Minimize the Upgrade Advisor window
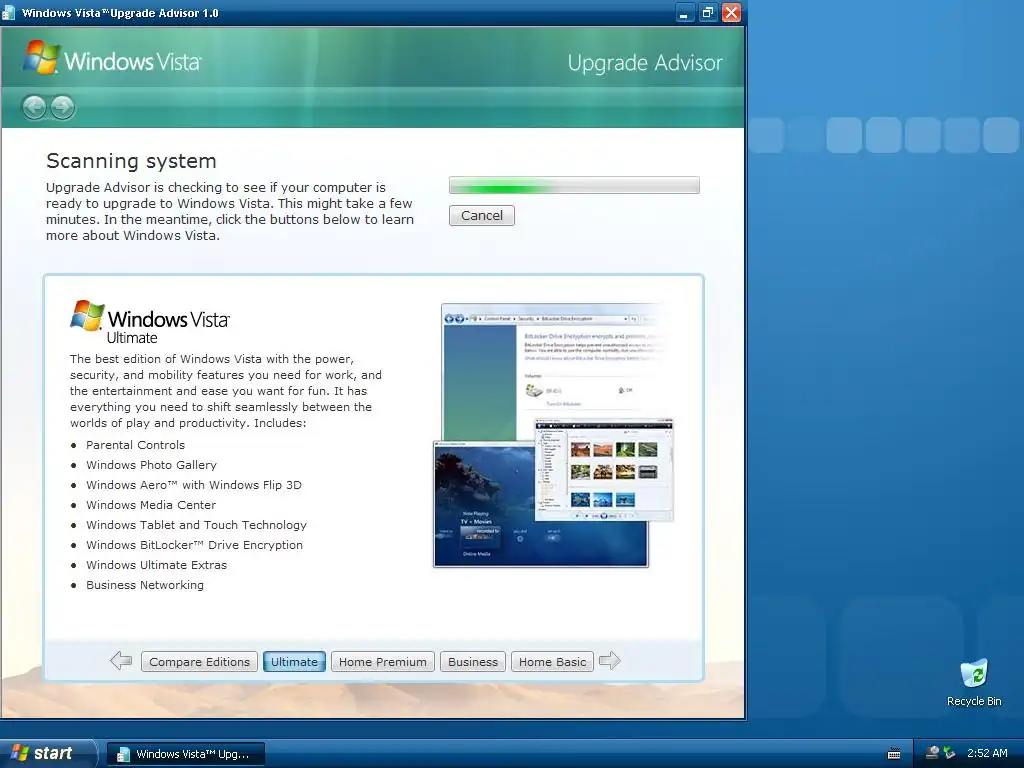The width and height of the screenshot is (1024, 768). 684,13
